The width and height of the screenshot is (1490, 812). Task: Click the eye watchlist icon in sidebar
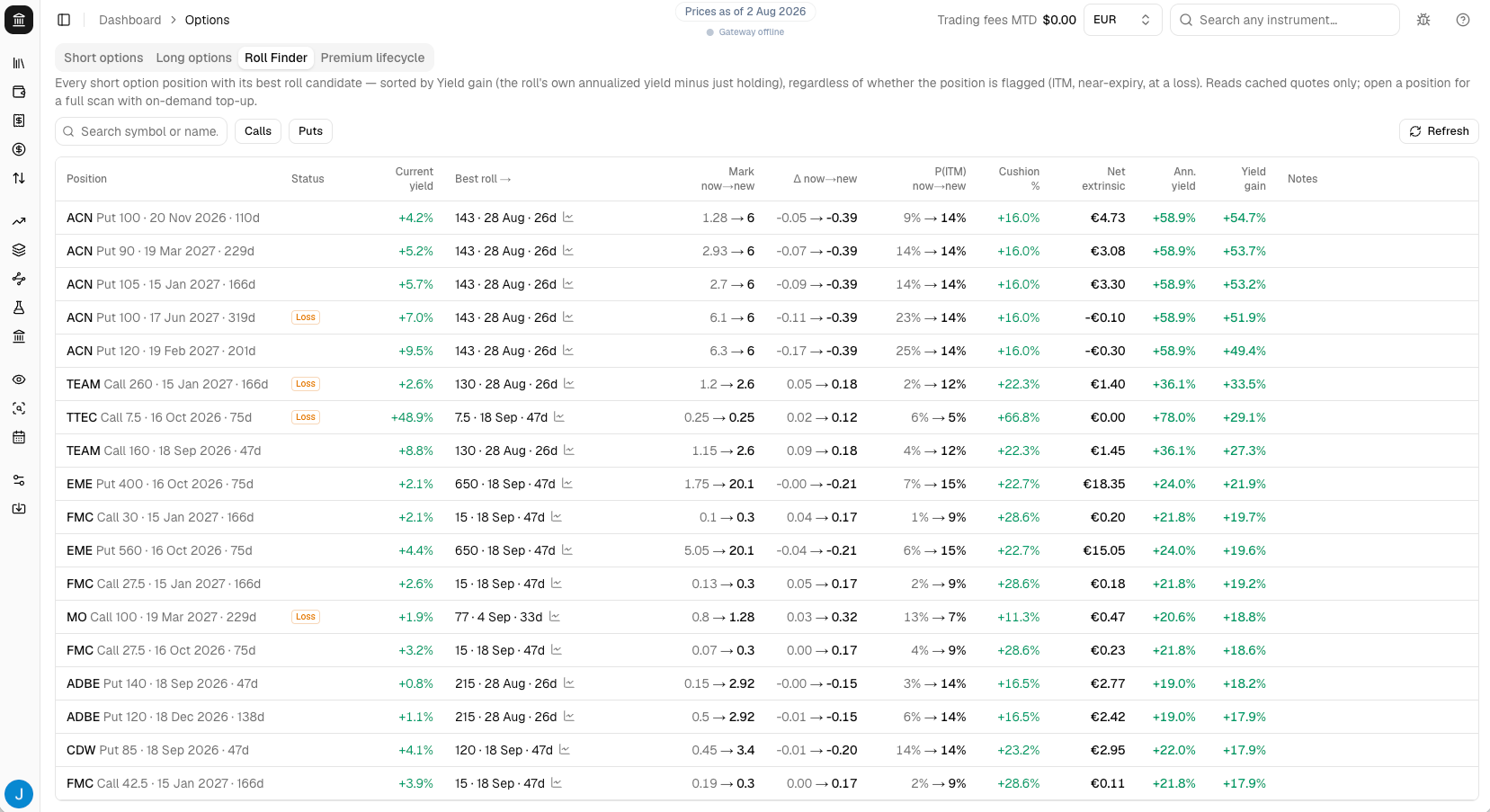[19, 379]
